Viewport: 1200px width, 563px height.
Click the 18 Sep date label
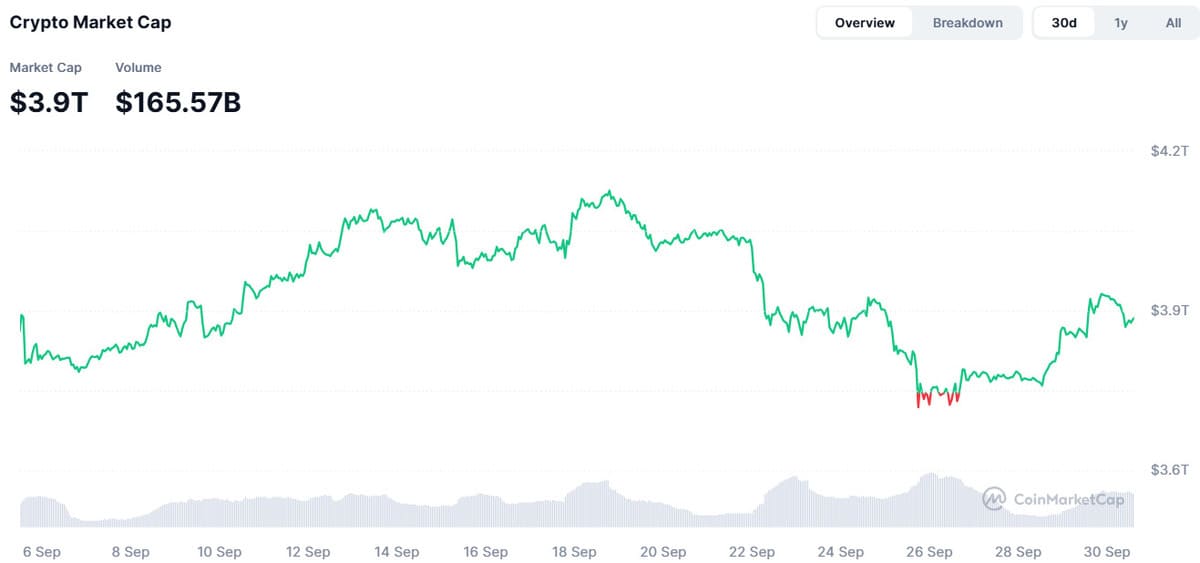pos(574,552)
